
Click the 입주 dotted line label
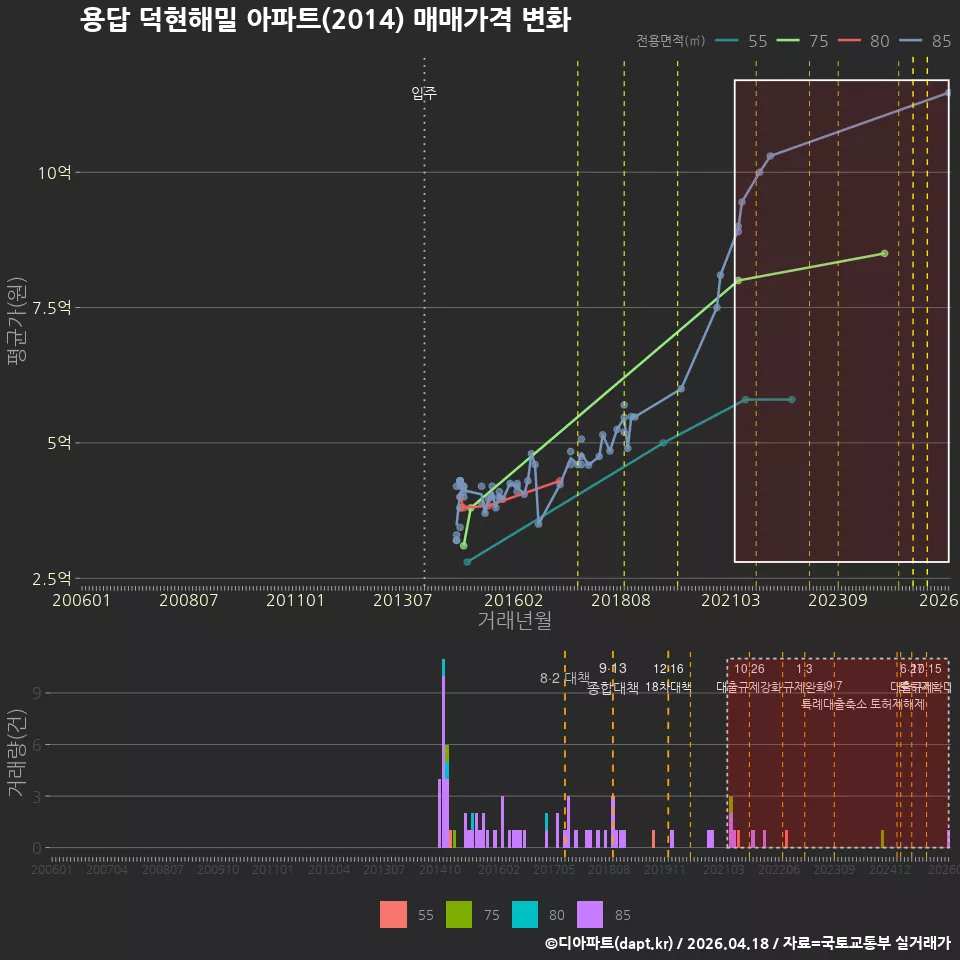[x=424, y=93]
